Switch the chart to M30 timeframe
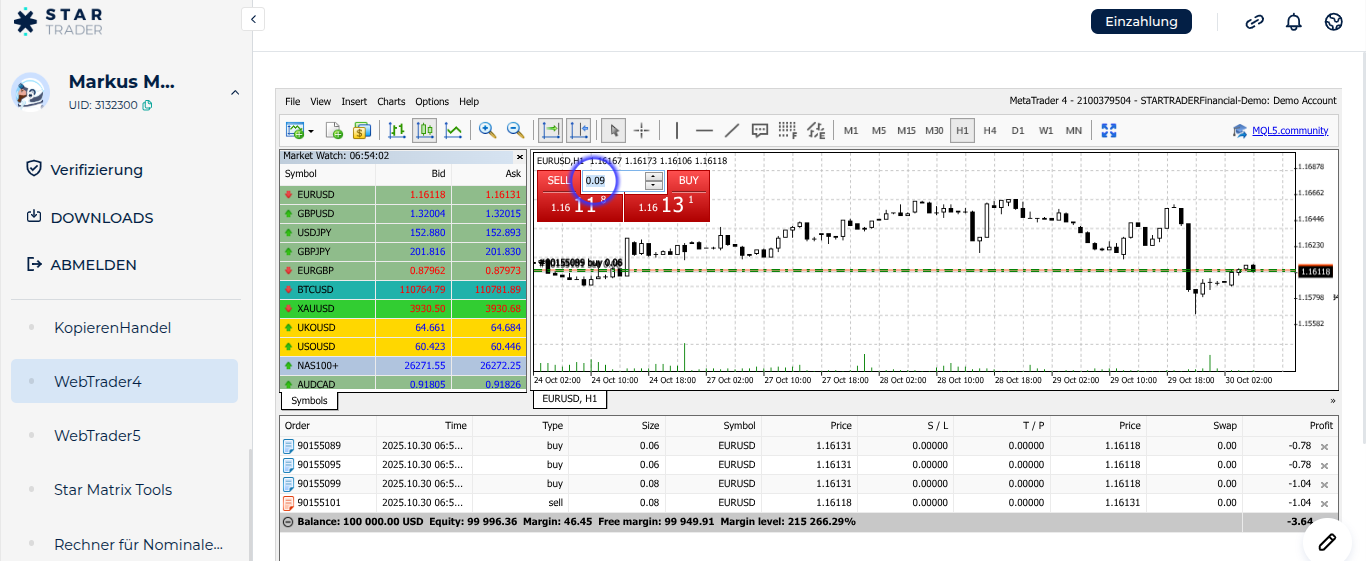The width and height of the screenshot is (1366, 561). (x=934, y=130)
